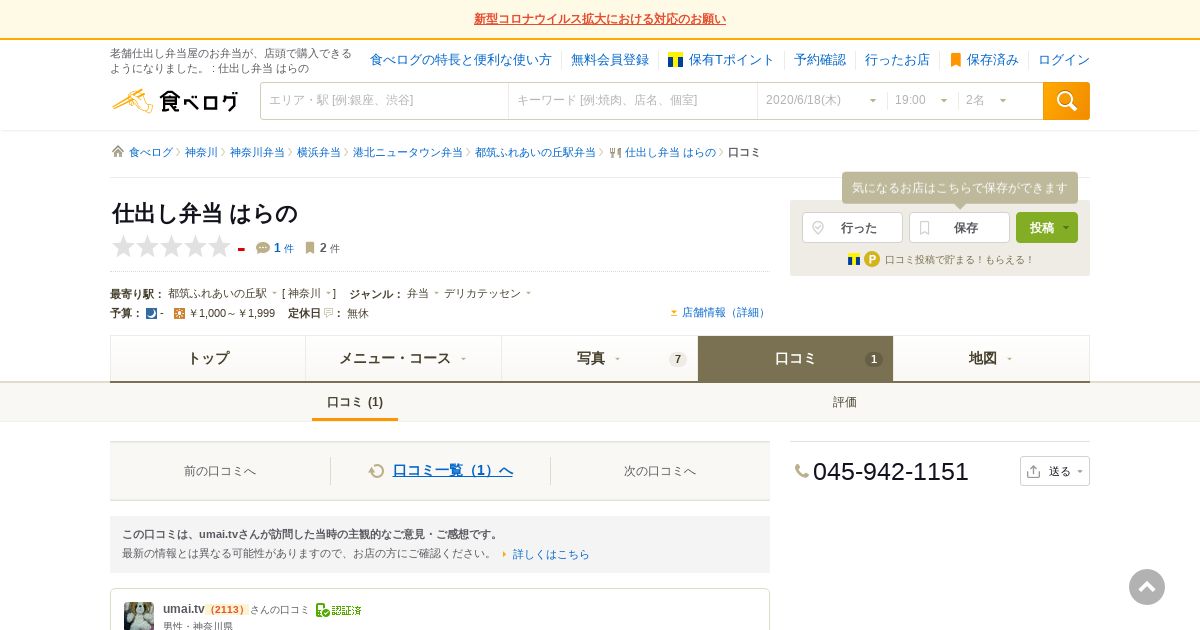Click the review count speech bubble icon
The image size is (1200, 630).
[x=263, y=248]
